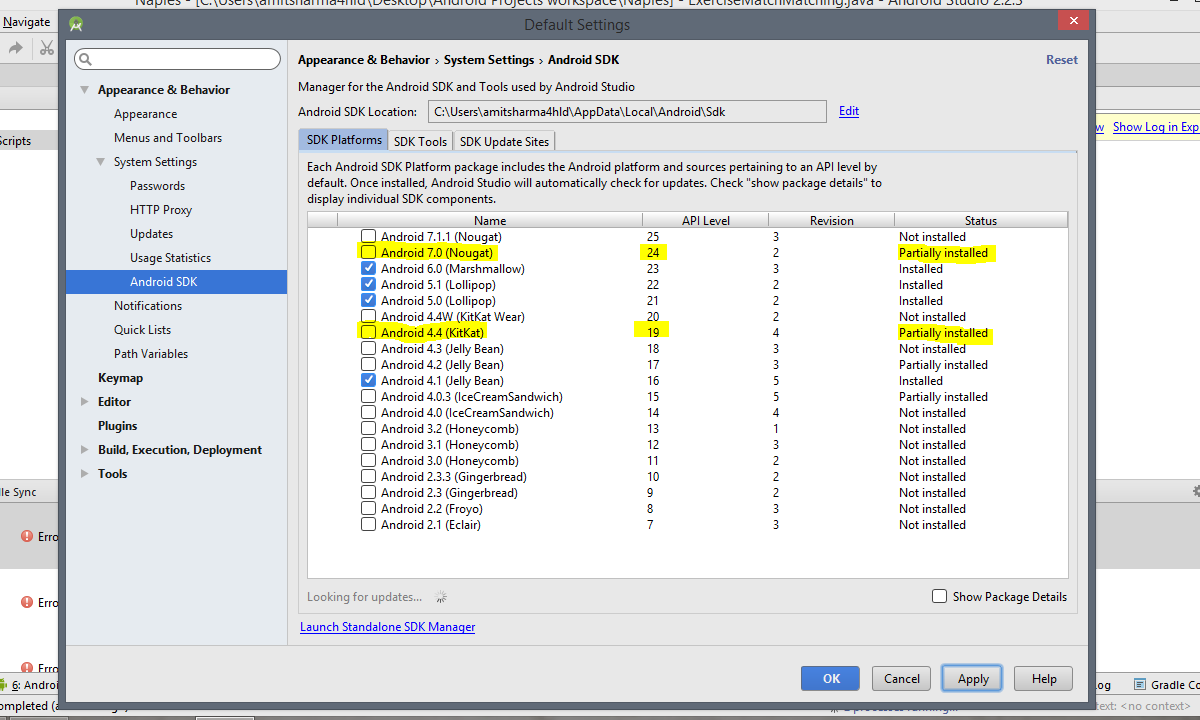Open the Notifications settings page

click(x=148, y=306)
